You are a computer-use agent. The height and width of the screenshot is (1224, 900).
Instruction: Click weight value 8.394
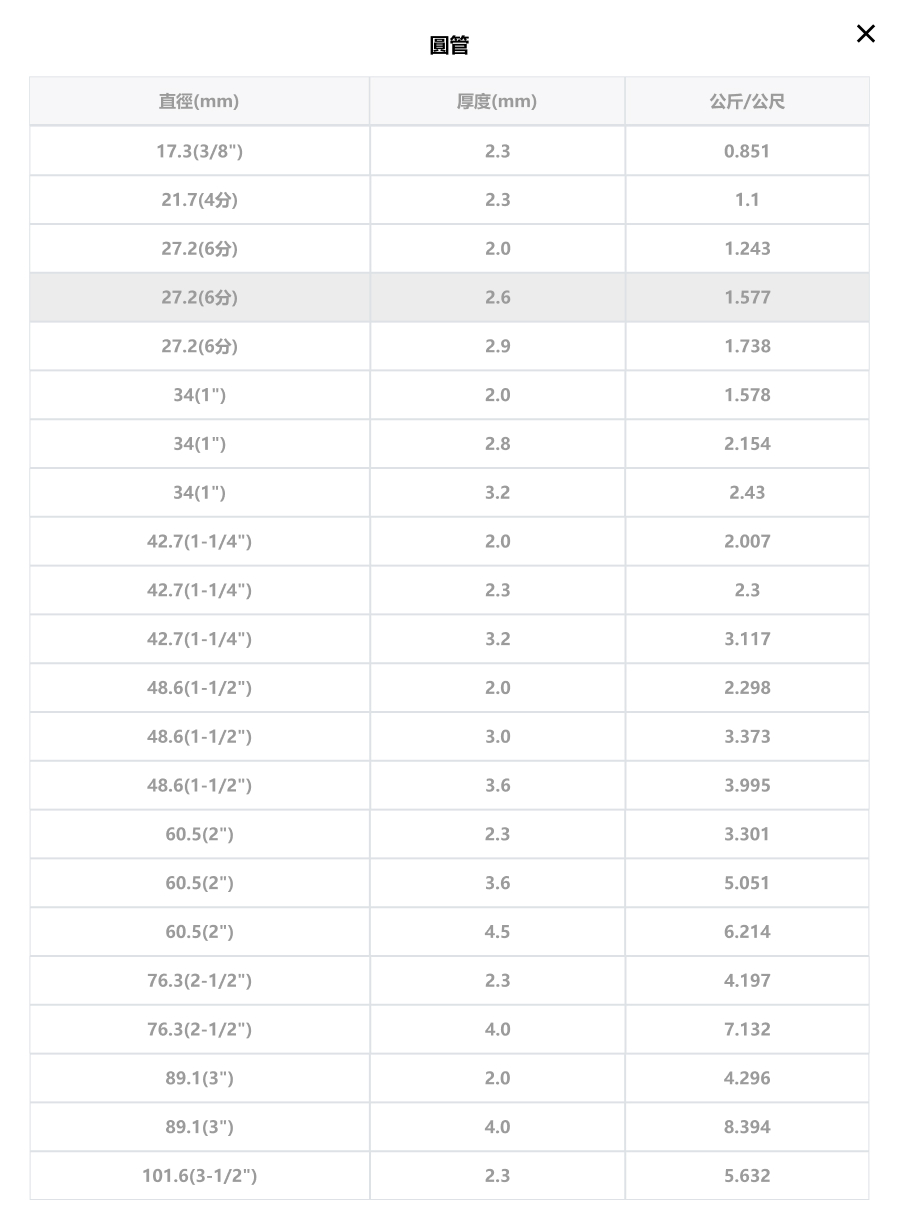pos(747,1127)
